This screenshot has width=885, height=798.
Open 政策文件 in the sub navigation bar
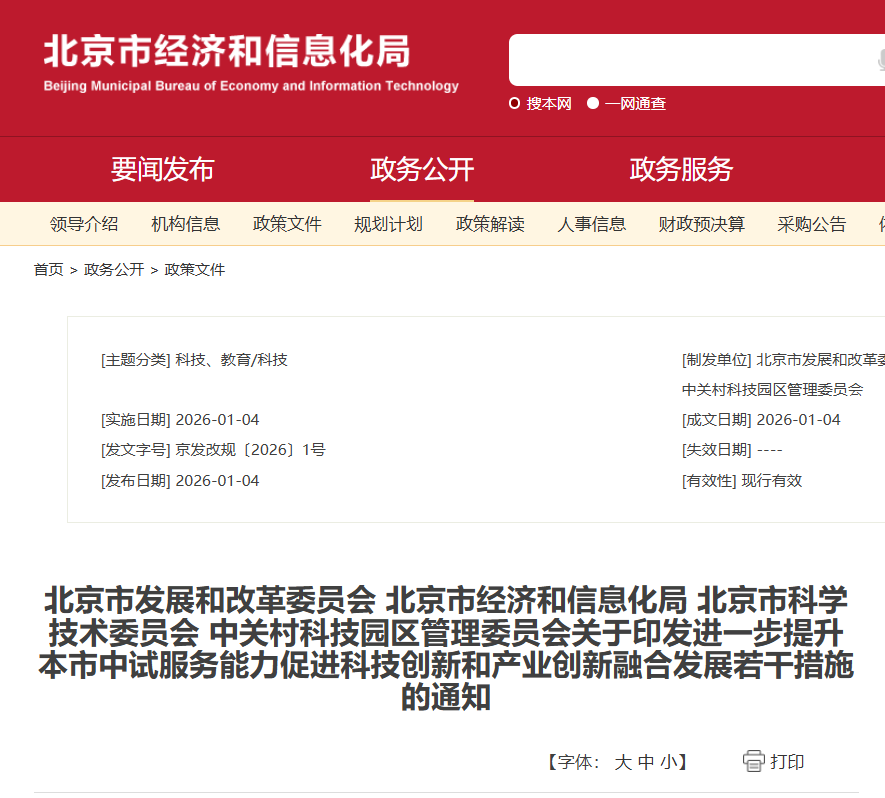[x=287, y=224]
